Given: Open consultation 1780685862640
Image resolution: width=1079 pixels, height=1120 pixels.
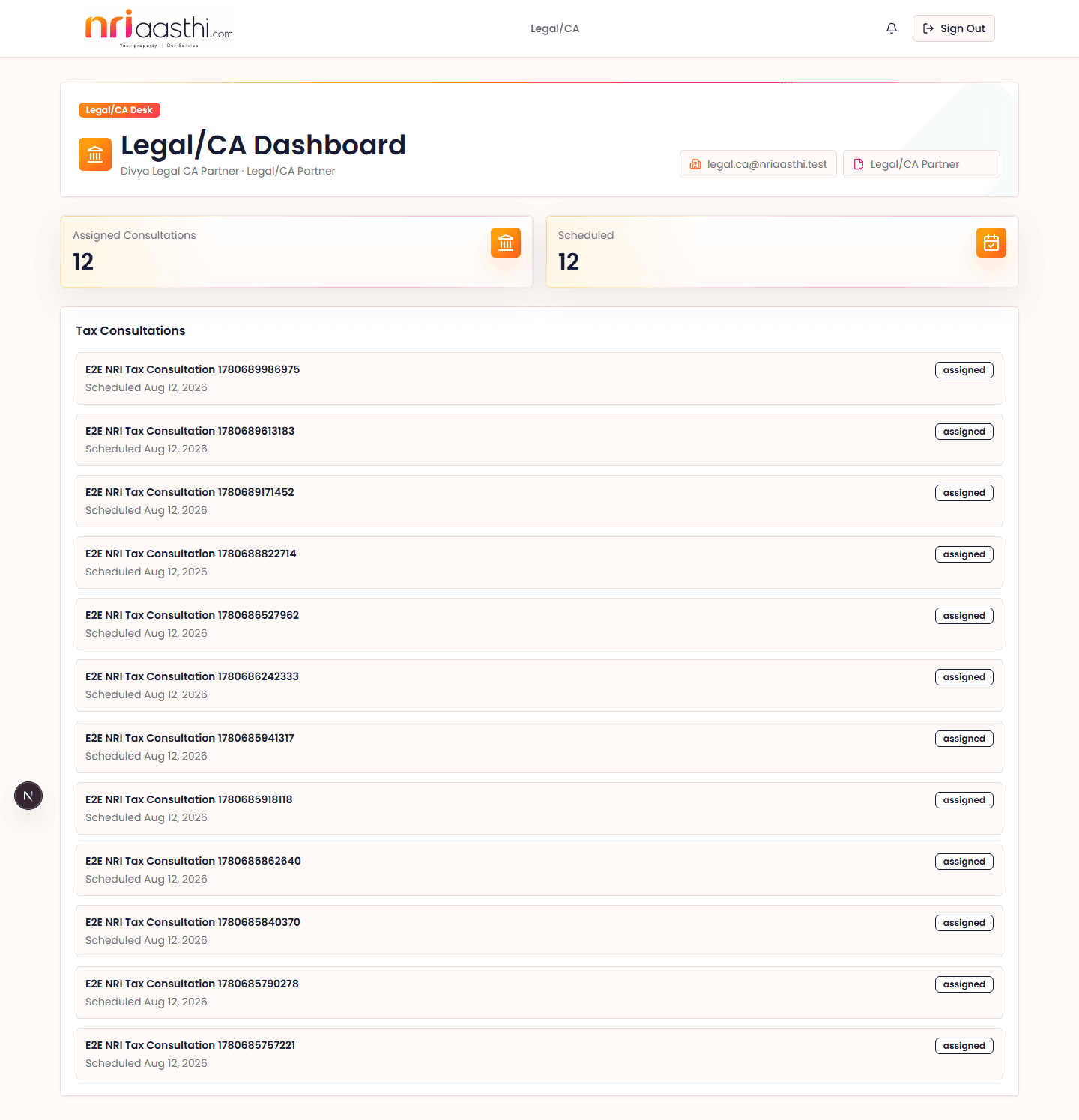Looking at the screenshot, I should 539,870.
